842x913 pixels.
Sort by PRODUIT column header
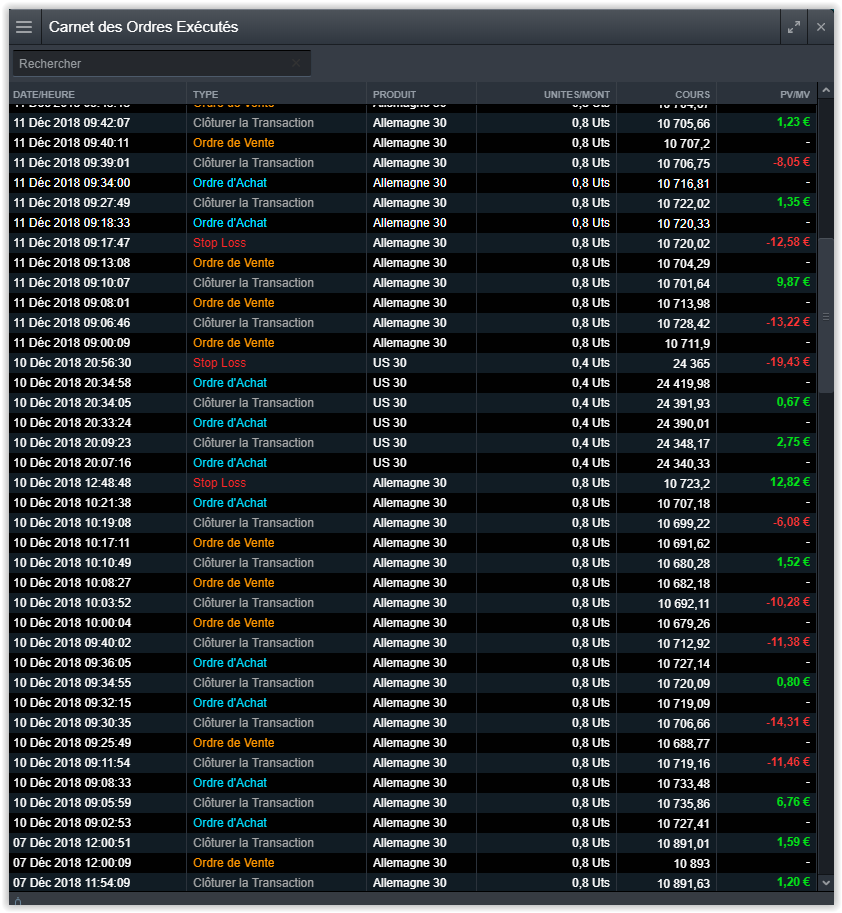(x=394, y=95)
